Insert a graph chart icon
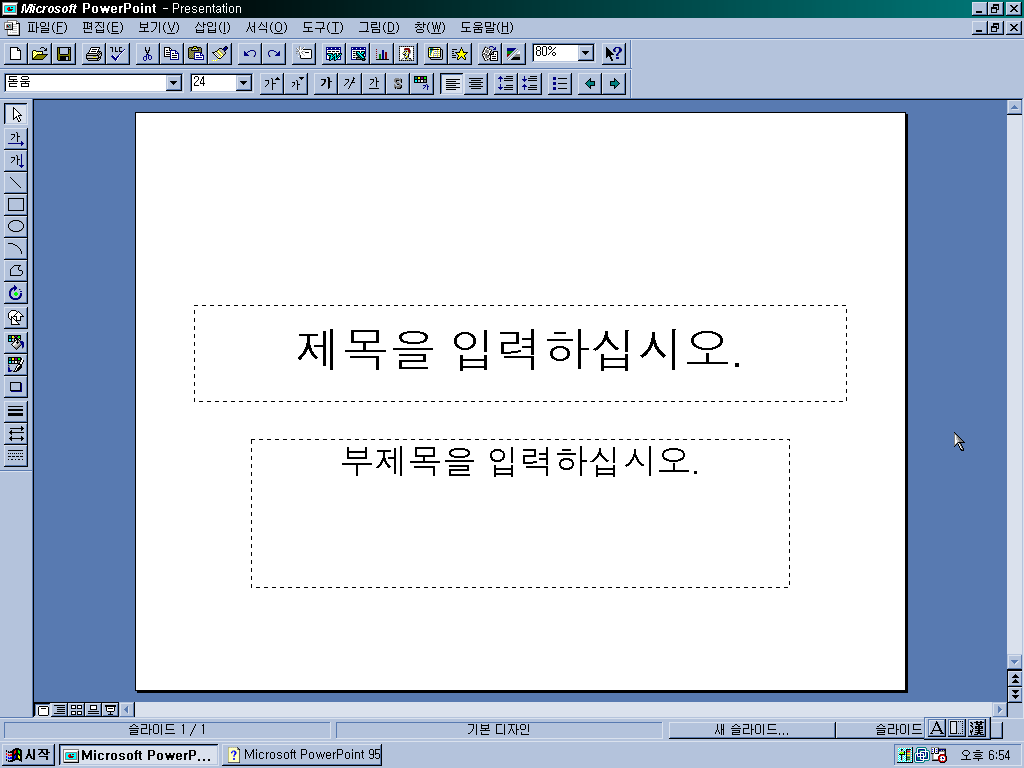This screenshot has height=768, width=1024. pyautogui.click(x=382, y=54)
